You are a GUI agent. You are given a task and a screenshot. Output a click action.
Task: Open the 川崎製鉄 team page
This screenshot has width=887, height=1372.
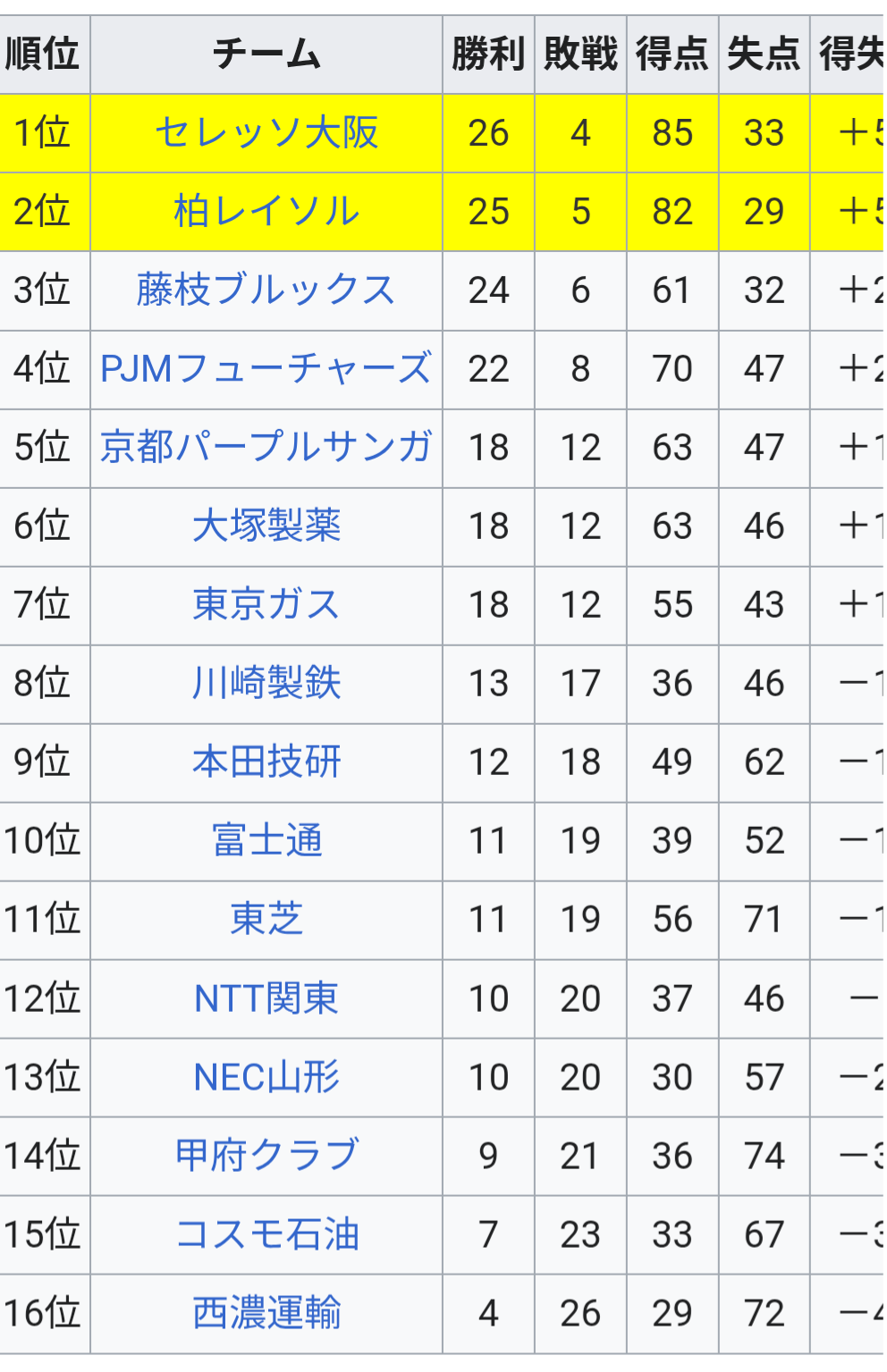coord(266,684)
